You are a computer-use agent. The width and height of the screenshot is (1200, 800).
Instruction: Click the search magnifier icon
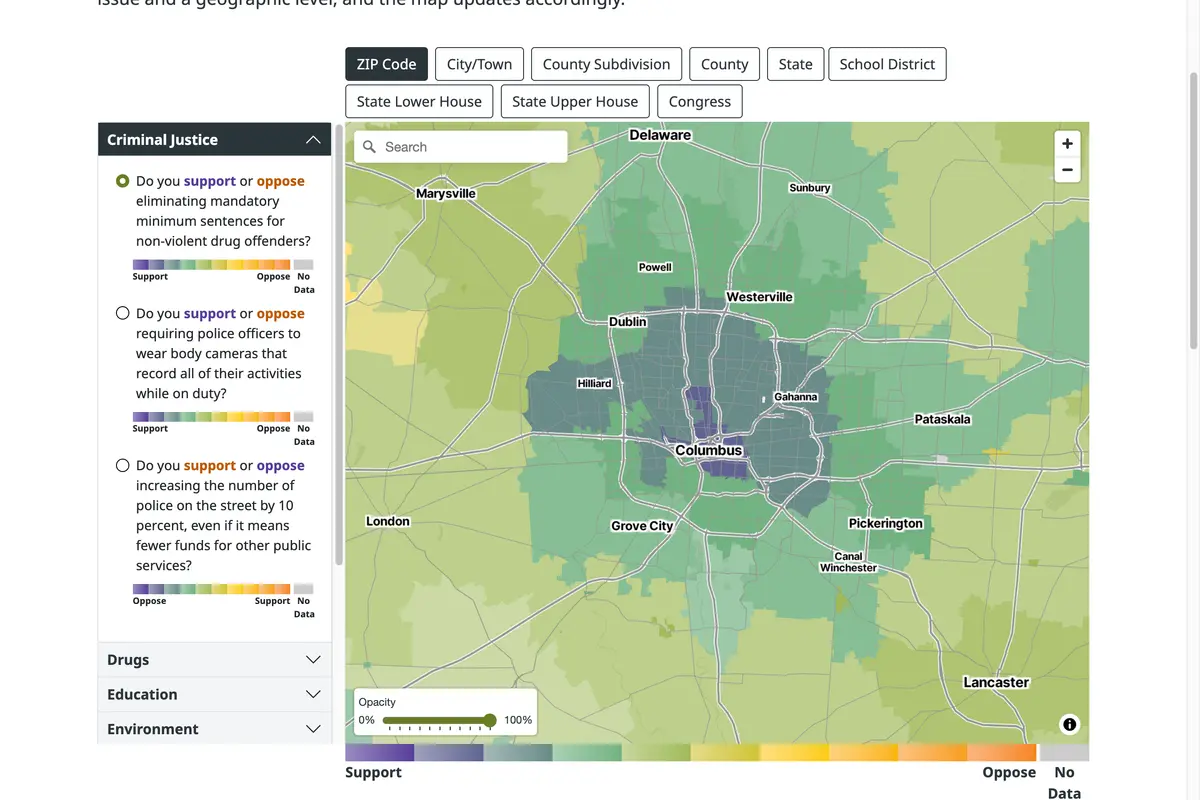pos(369,147)
